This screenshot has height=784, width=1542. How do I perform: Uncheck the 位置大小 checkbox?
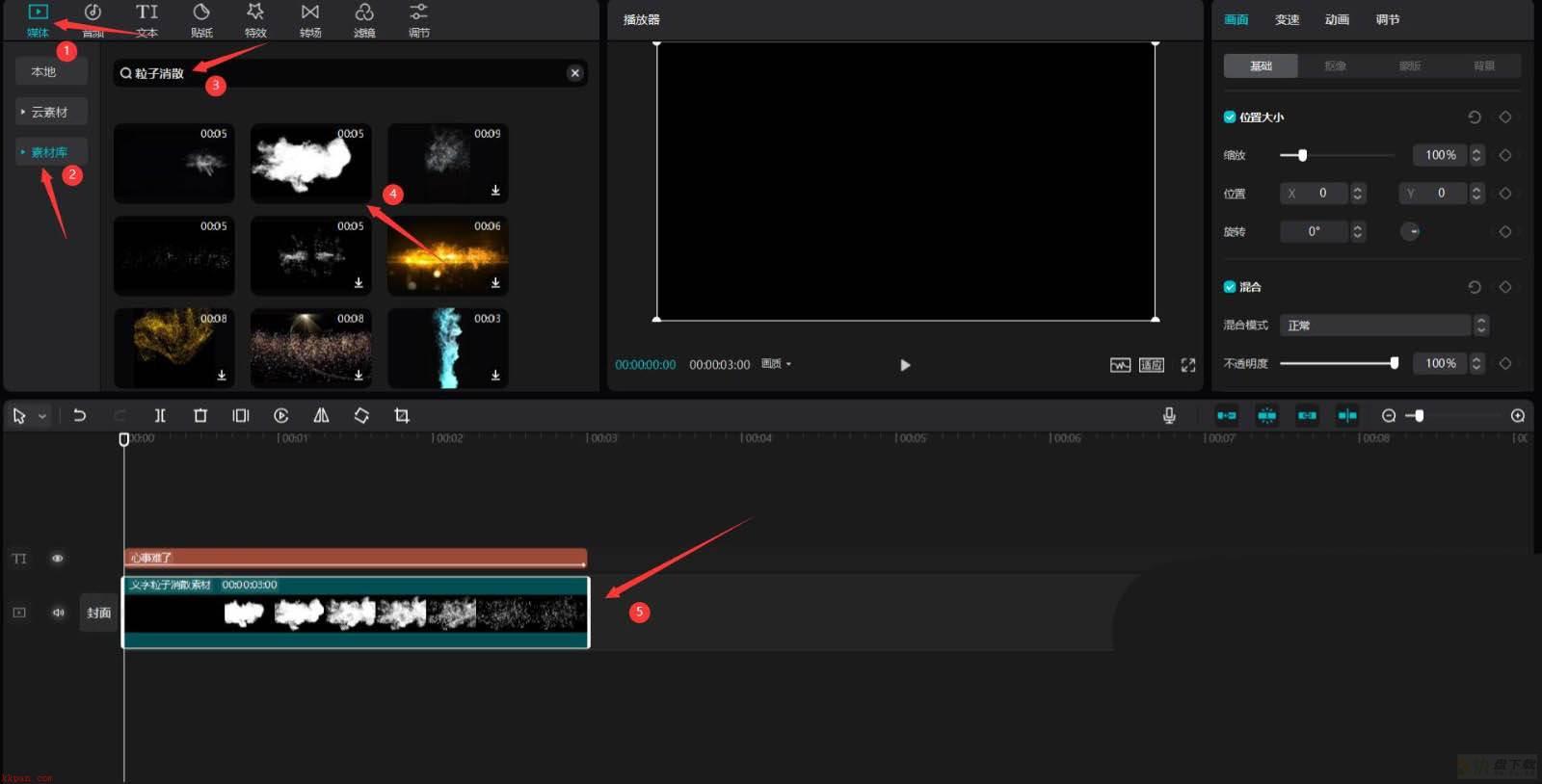1230,117
